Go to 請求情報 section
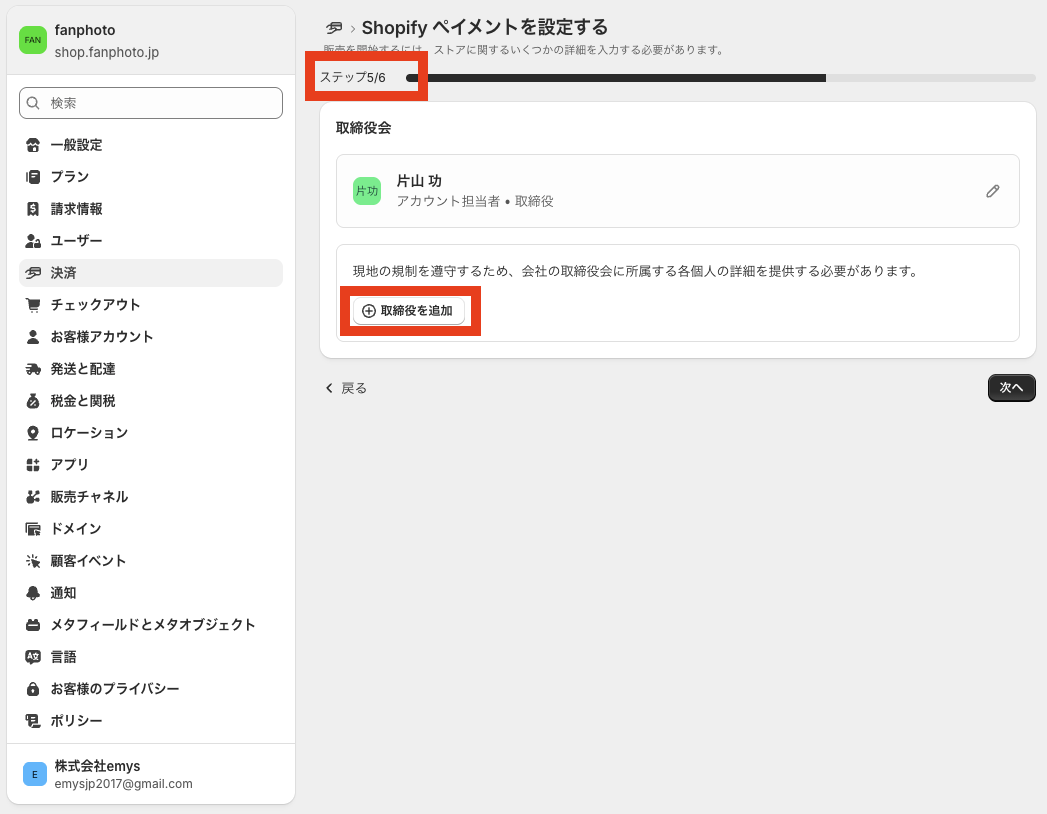This screenshot has width=1047, height=814. point(151,209)
